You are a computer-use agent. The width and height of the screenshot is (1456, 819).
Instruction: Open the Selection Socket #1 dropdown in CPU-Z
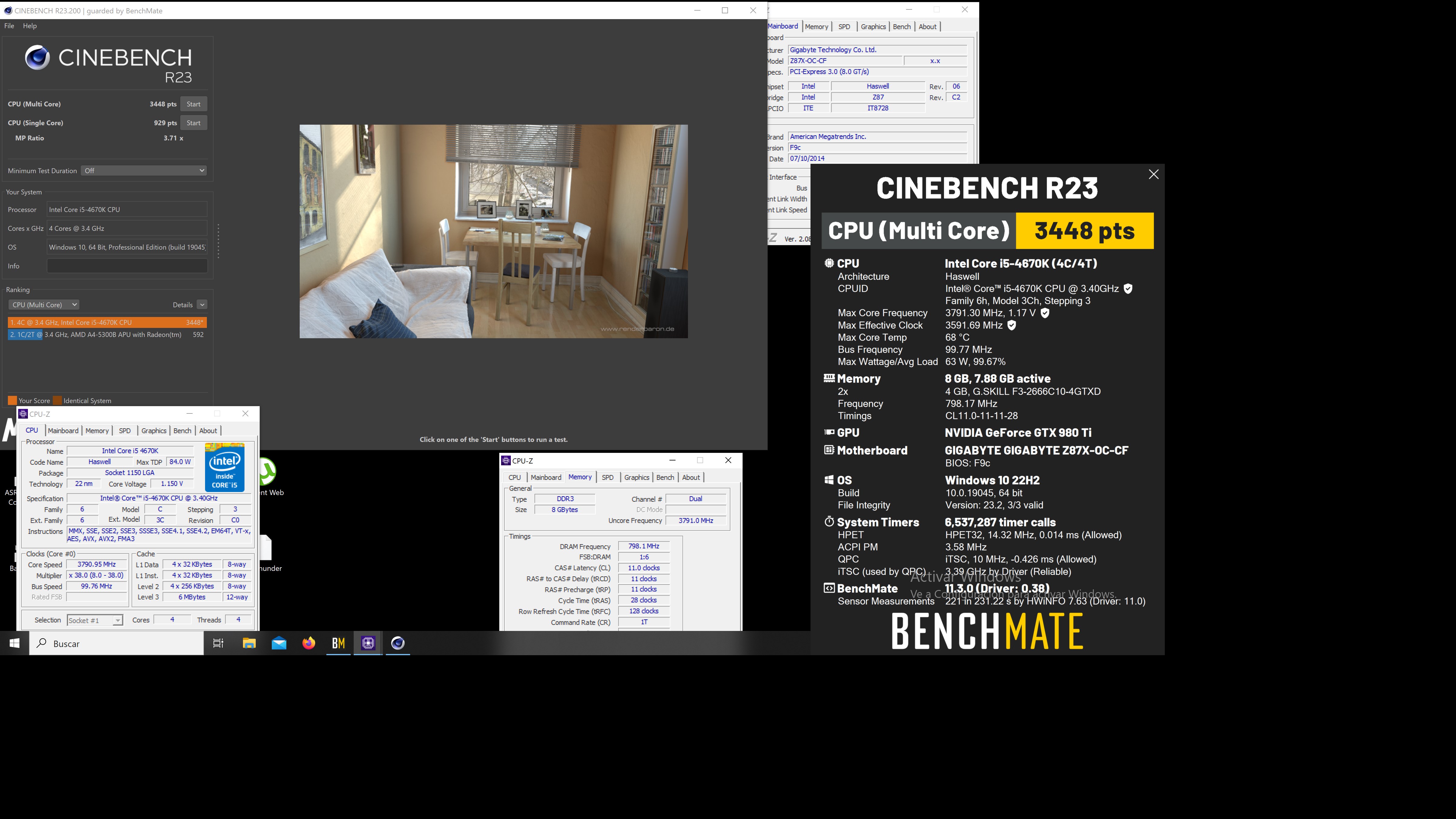(x=94, y=620)
